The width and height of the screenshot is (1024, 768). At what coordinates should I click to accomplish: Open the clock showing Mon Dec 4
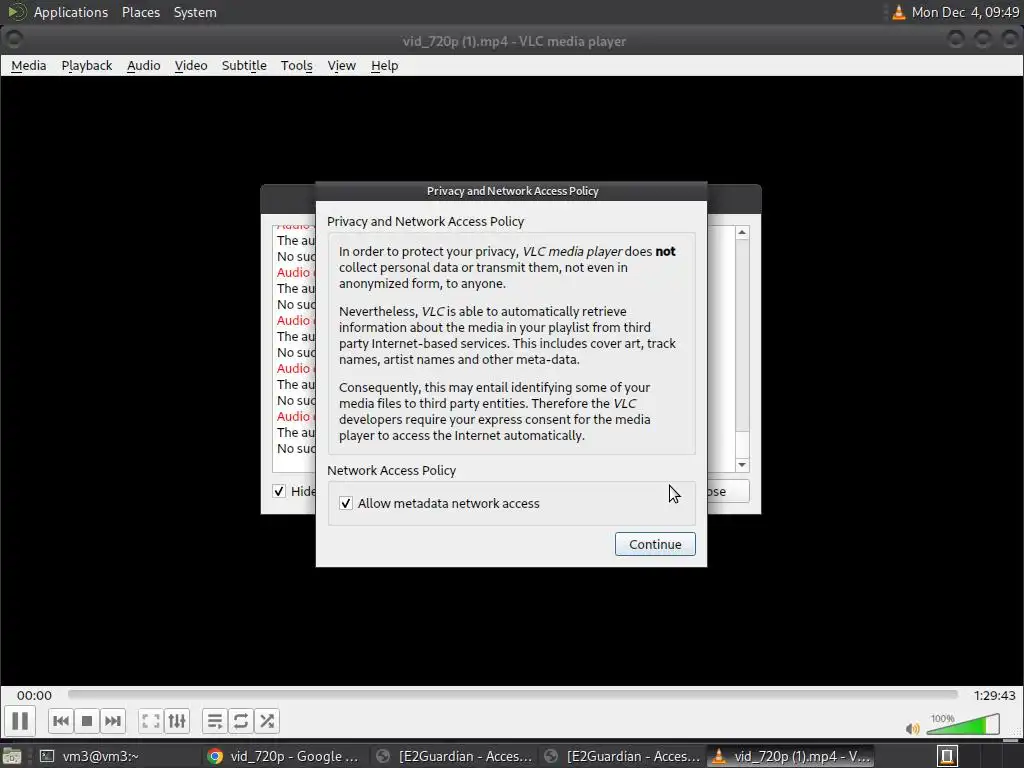965,12
